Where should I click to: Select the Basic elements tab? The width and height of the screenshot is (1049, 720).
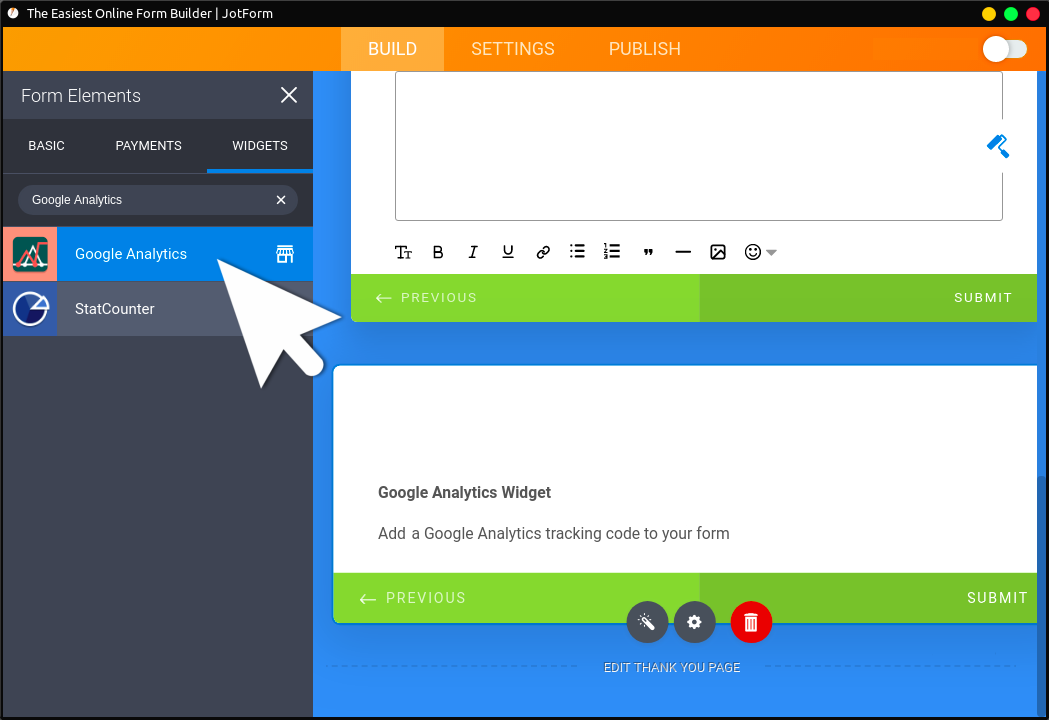point(46,146)
